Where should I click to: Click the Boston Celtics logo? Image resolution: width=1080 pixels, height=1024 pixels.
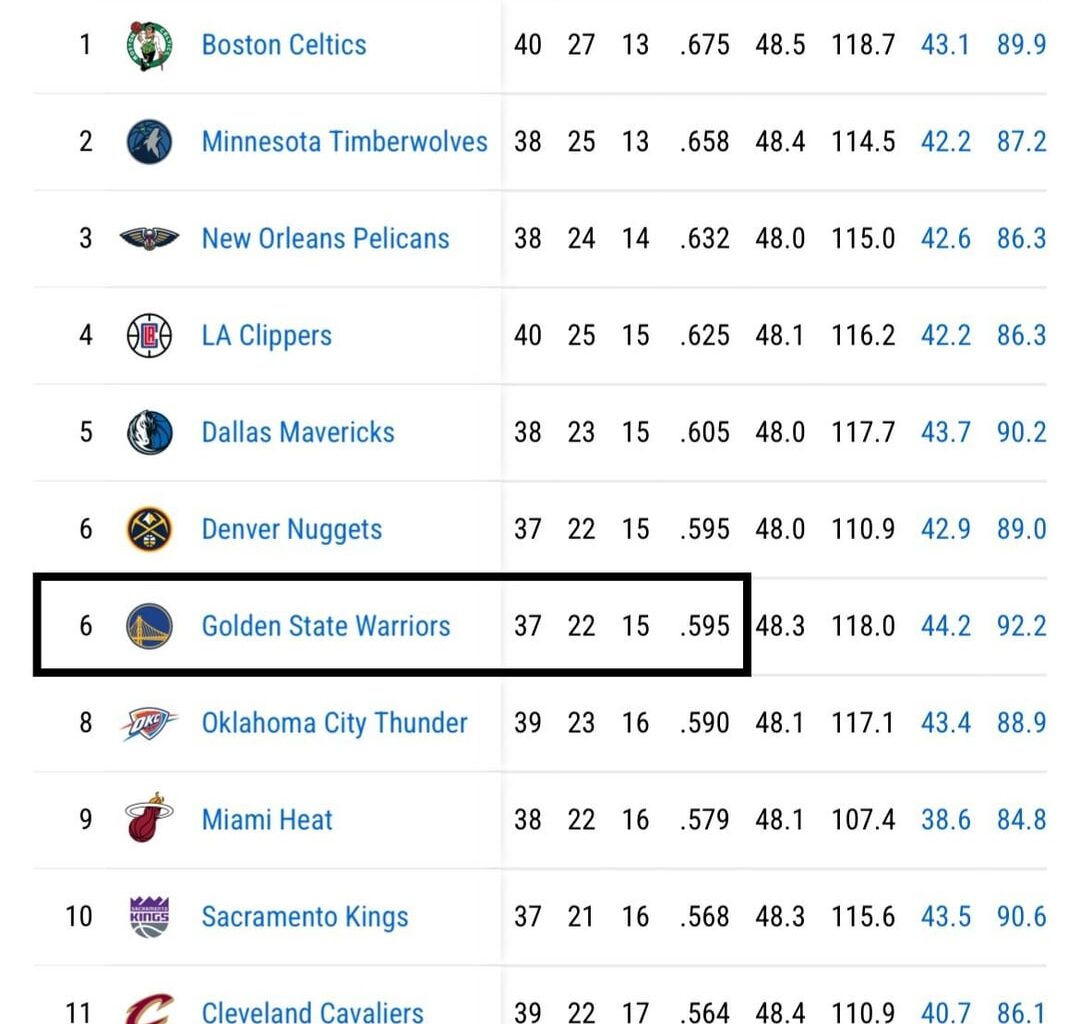point(148,44)
